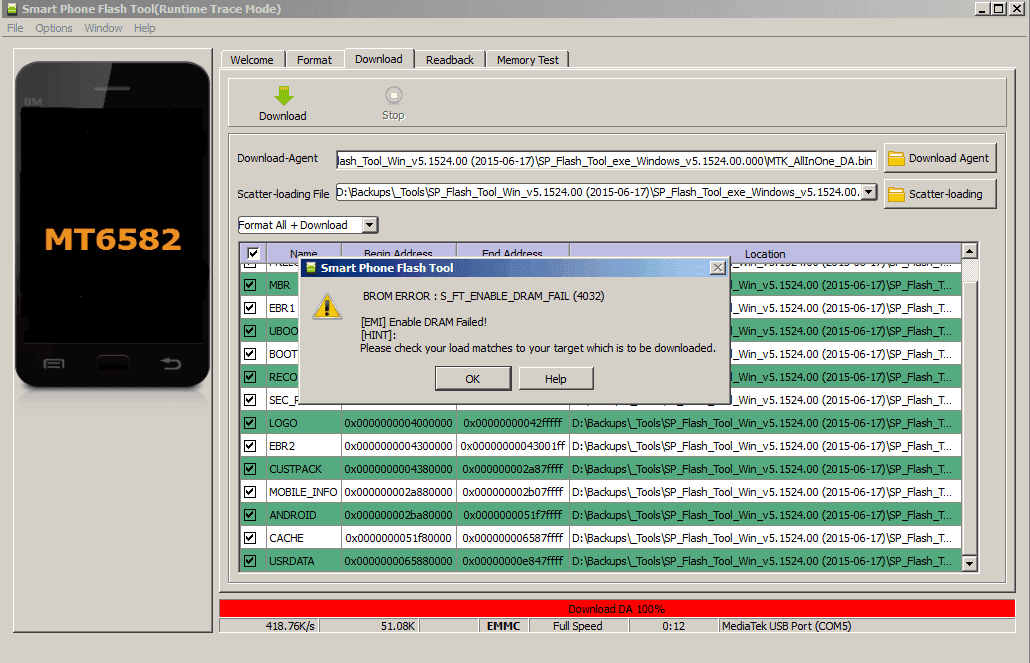
Task: Click the Stop circle icon
Action: (393, 95)
